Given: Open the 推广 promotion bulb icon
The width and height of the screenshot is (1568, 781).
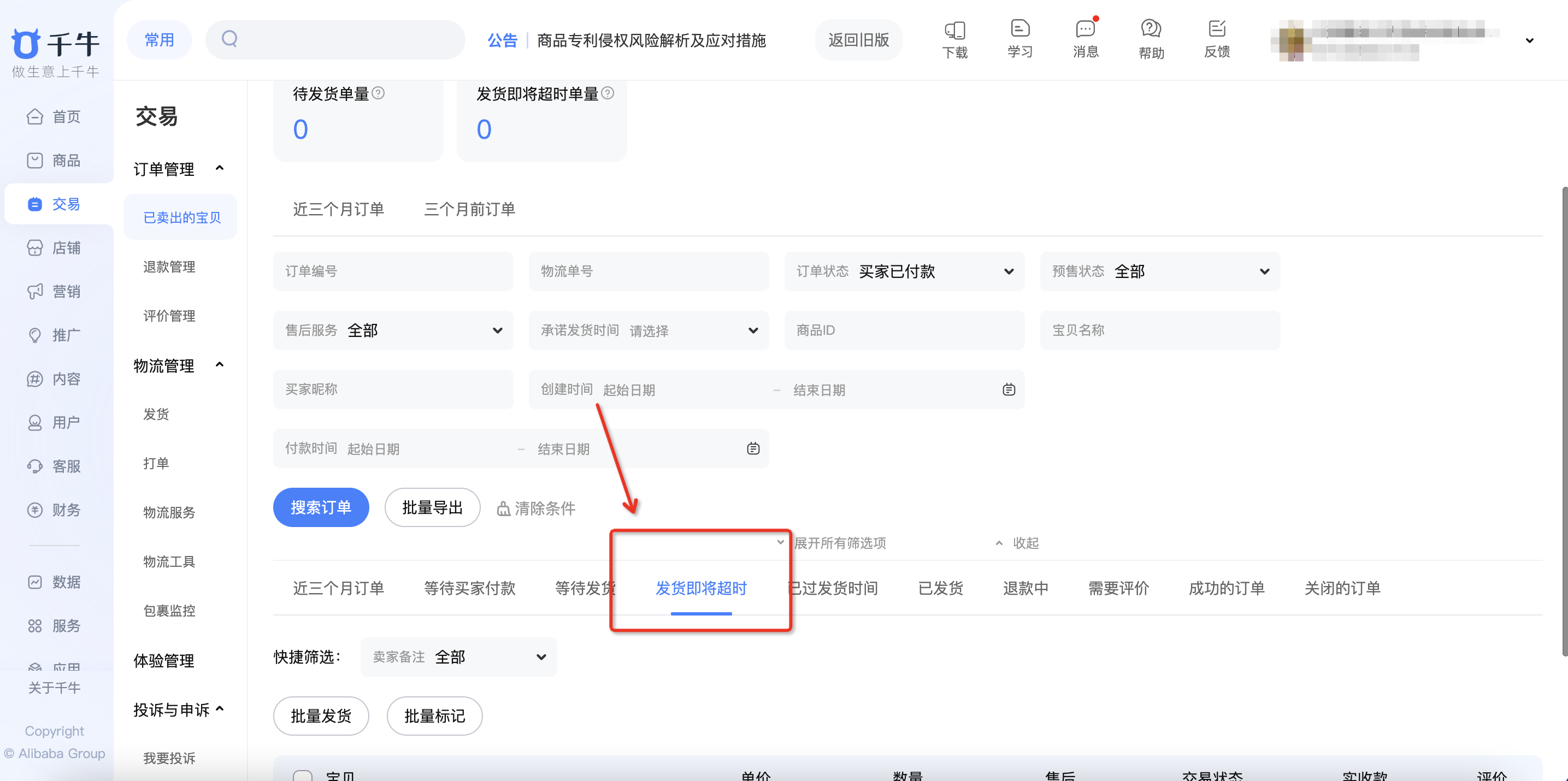Looking at the screenshot, I should point(35,335).
